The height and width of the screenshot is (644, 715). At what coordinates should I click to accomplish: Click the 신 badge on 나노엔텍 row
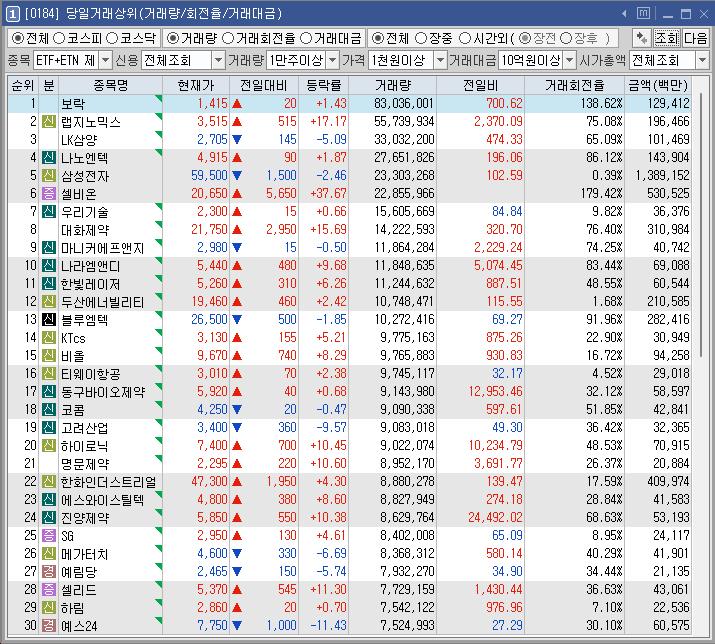pyautogui.click(x=49, y=158)
